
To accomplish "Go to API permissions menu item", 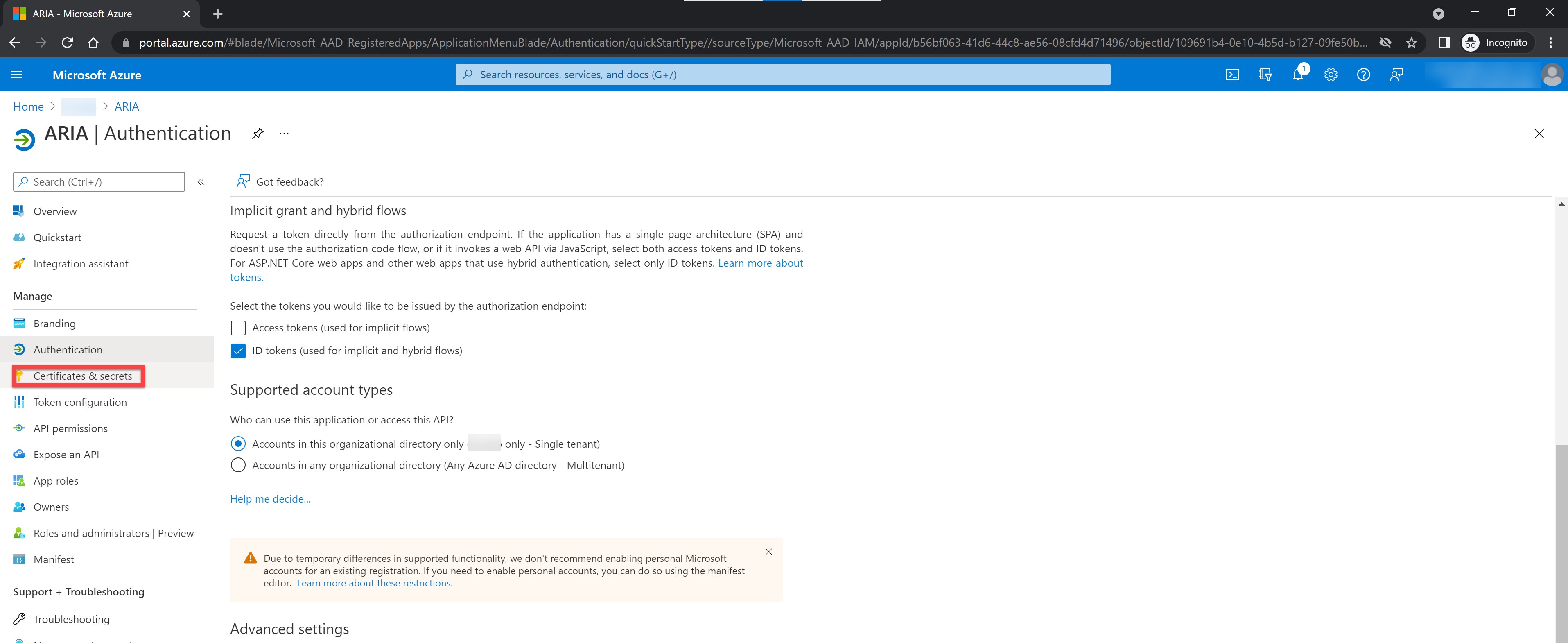I will pyautogui.click(x=70, y=428).
